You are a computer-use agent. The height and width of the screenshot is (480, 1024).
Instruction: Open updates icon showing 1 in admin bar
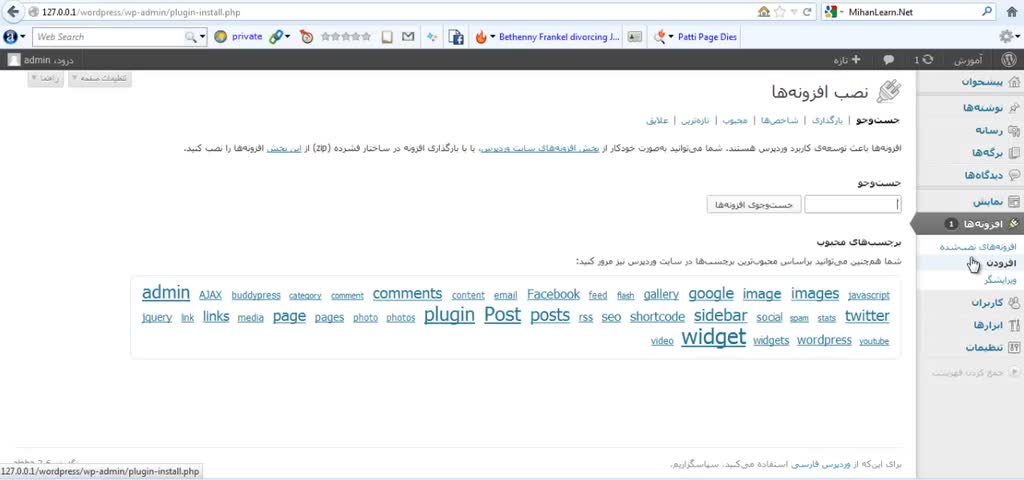point(923,59)
